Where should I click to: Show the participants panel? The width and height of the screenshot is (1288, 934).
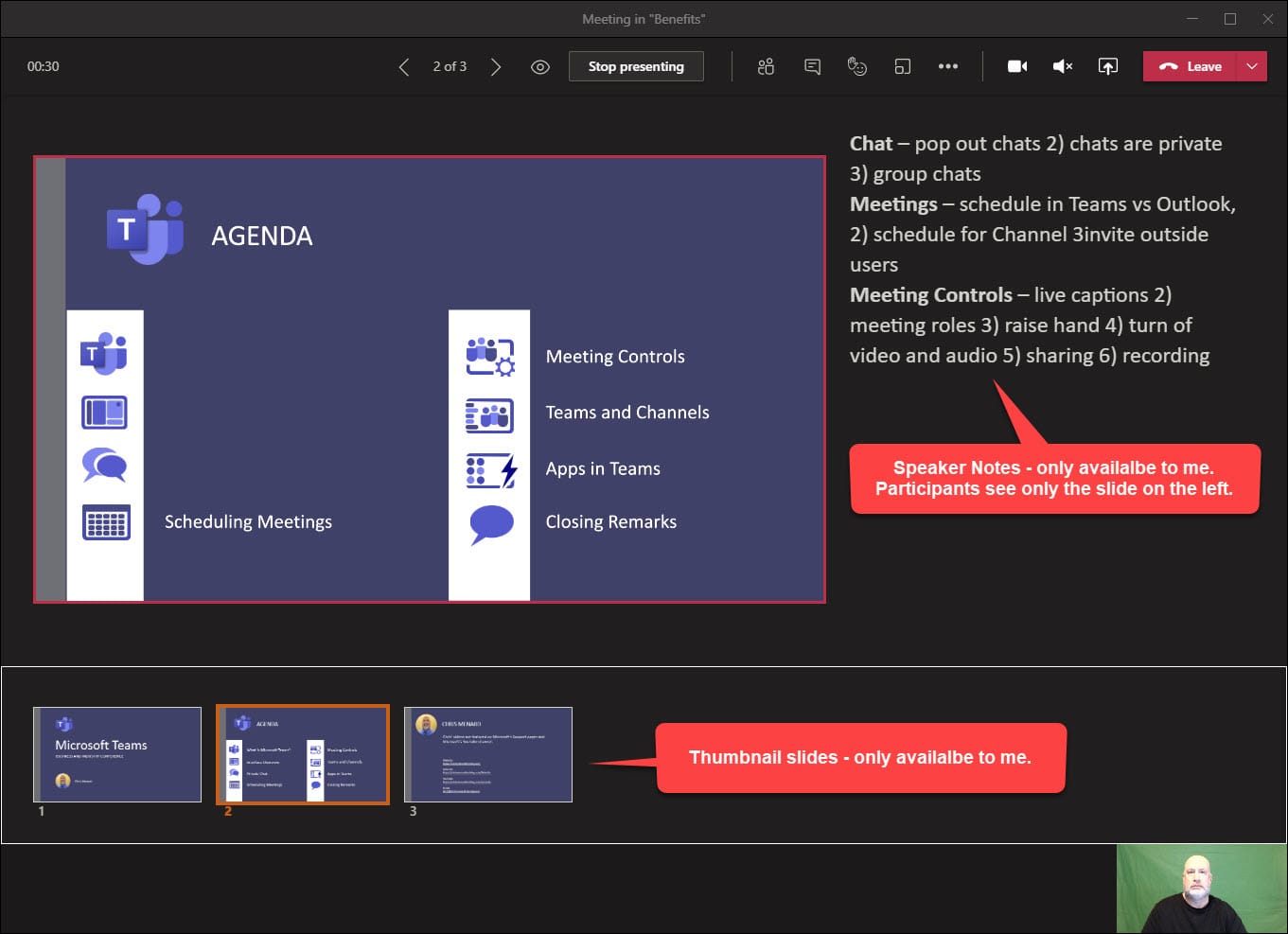tap(766, 67)
